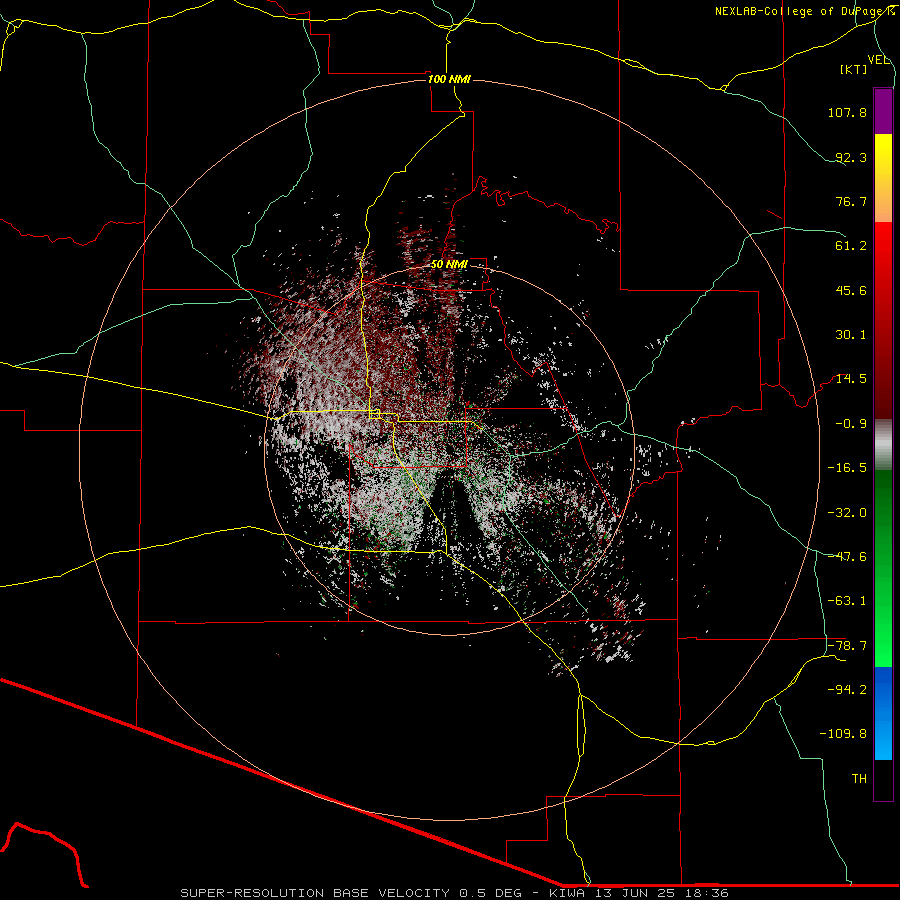
Task: Click the Super-Resolution Base Velocity caption text
Action: pos(455,893)
